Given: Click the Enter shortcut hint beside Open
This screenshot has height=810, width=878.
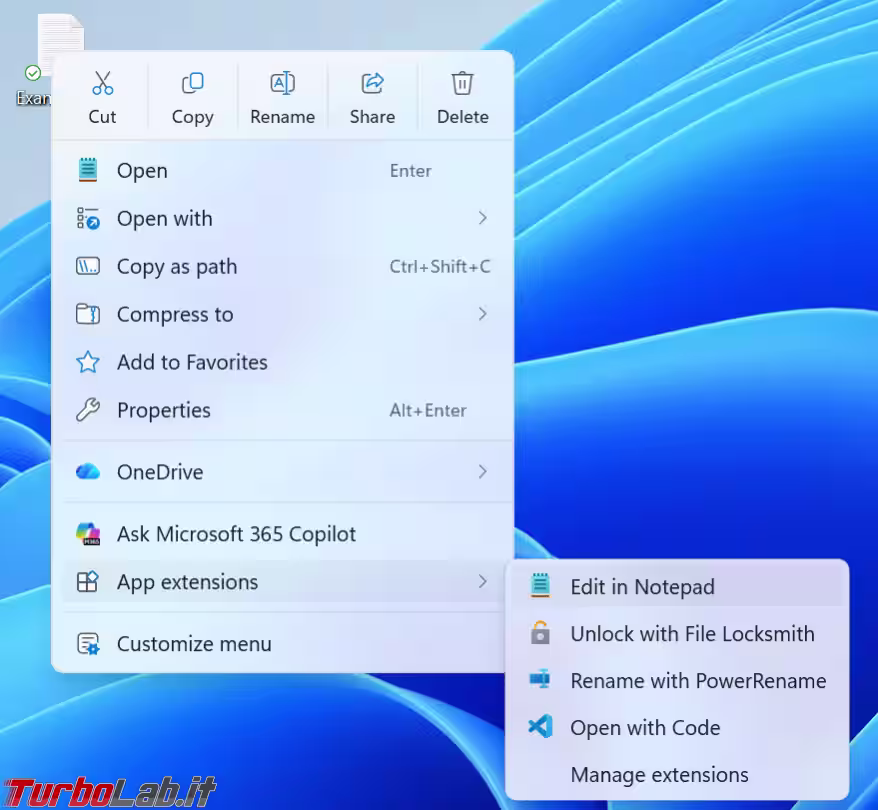Looking at the screenshot, I should click(410, 171).
